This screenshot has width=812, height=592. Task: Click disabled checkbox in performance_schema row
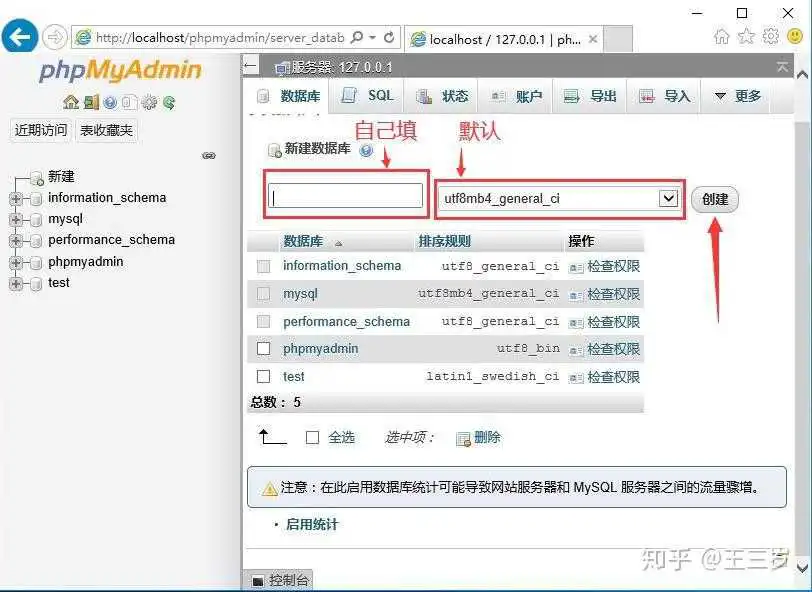pyautogui.click(x=264, y=322)
